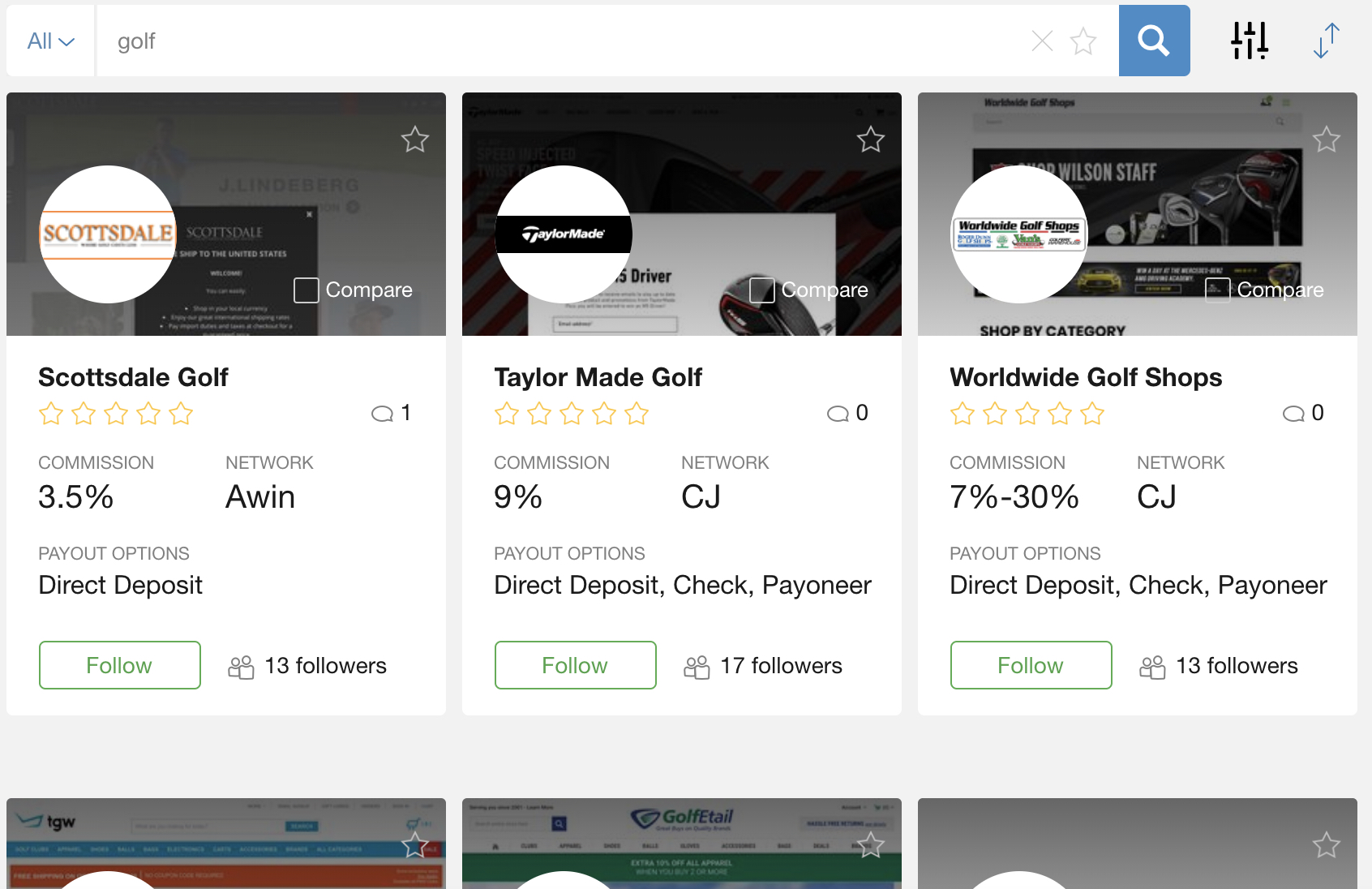Open TaylorMade logo thumbnail
The image size is (1372, 889).
click(564, 234)
